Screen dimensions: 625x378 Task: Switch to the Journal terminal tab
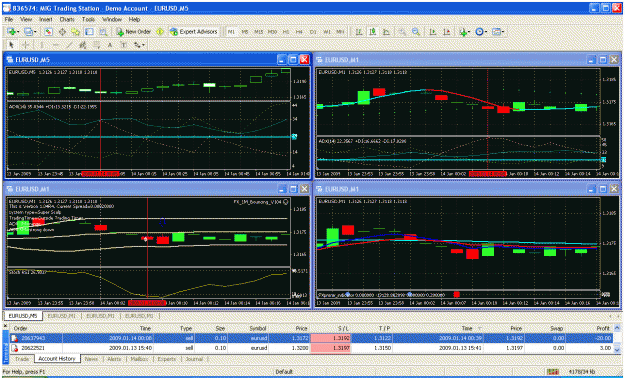coord(194,359)
